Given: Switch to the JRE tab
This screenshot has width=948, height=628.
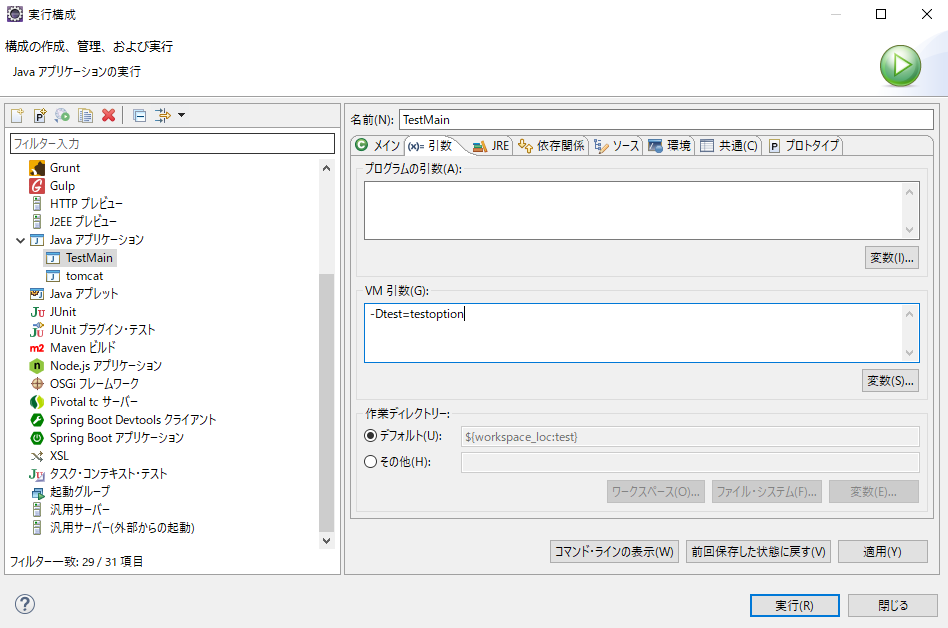Looking at the screenshot, I should (491, 146).
